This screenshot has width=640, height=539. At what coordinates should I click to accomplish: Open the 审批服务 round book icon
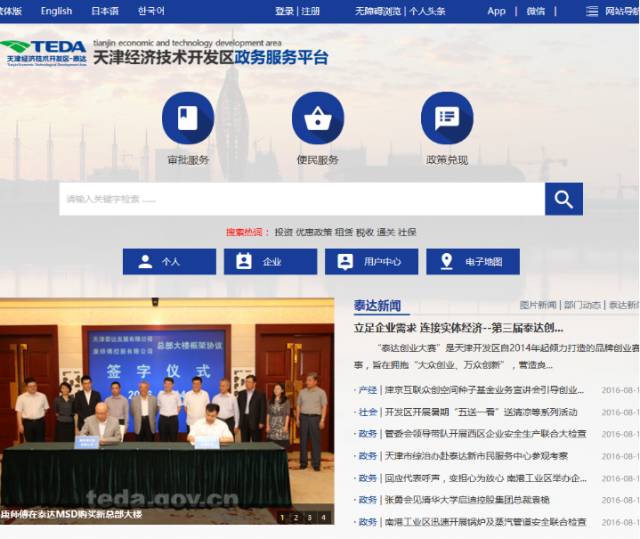188,118
